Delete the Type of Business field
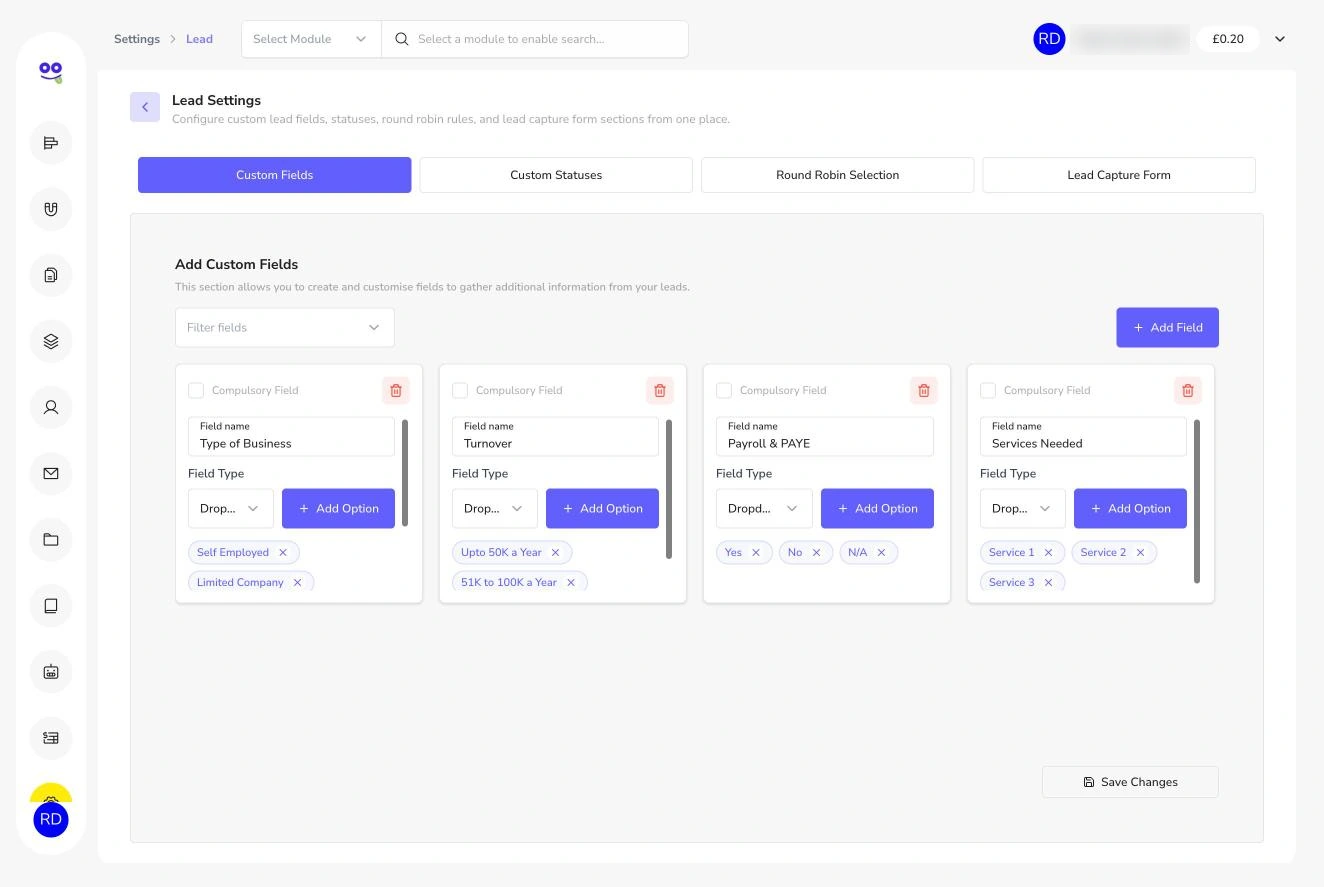This screenshot has height=887, width=1324. point(396,390)
